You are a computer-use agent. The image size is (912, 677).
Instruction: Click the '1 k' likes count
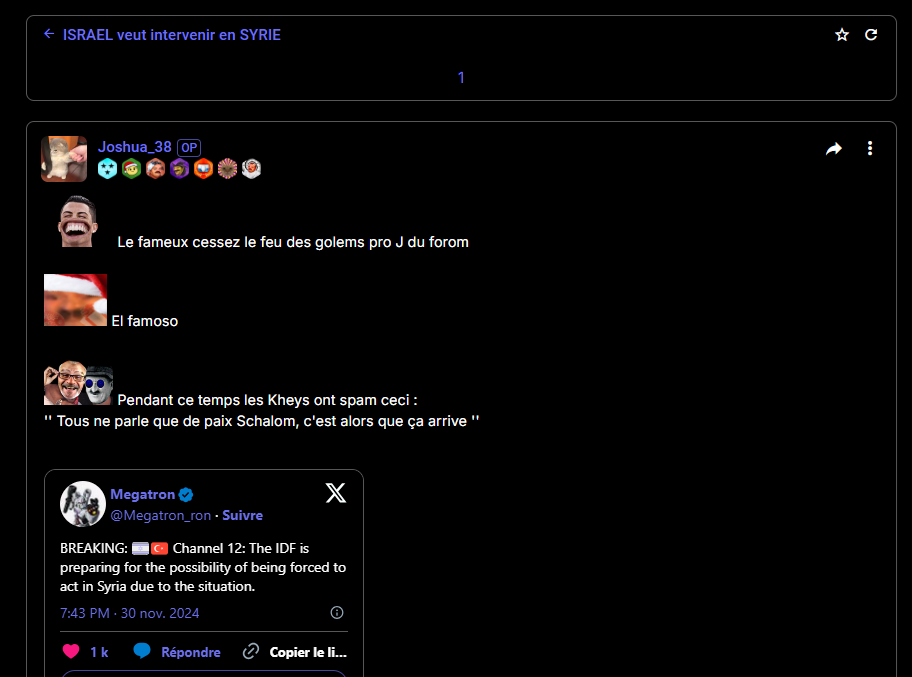point(99,652)
